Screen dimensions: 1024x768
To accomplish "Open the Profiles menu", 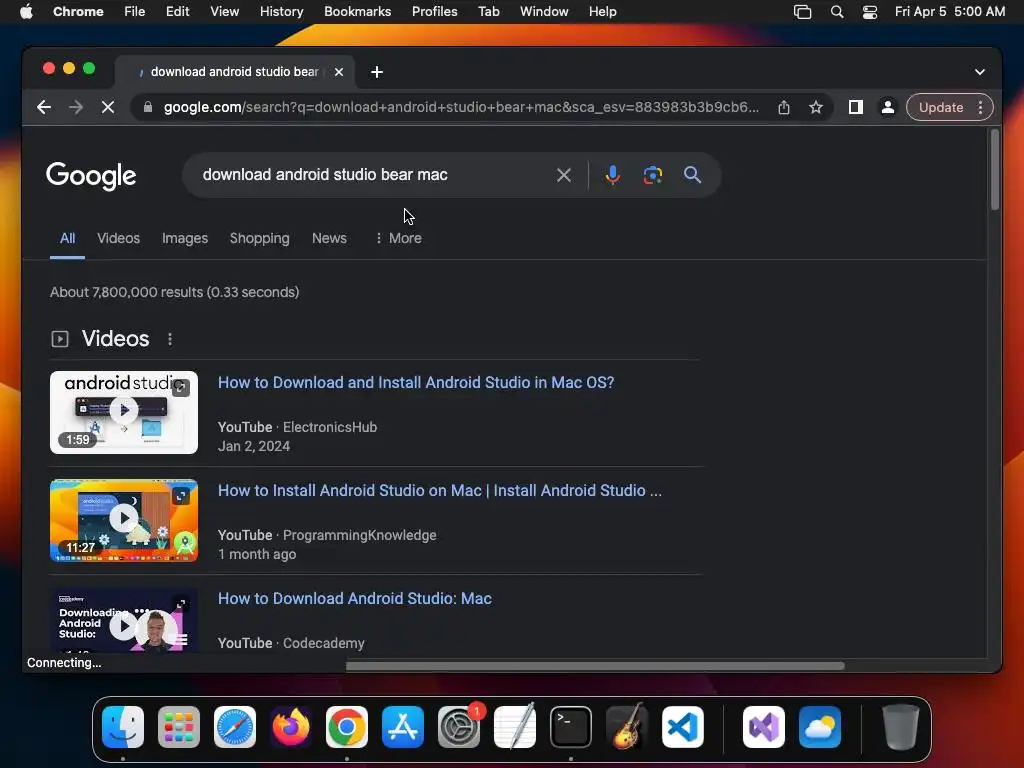I will tap(434, 12).
